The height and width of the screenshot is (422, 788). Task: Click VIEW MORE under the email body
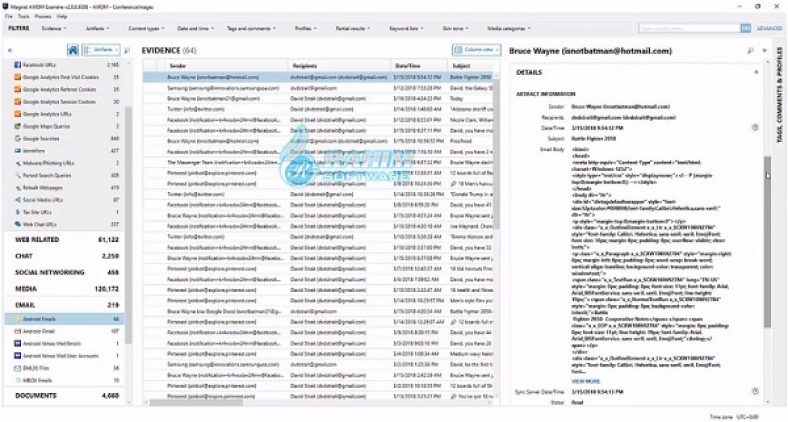(585, 382)
